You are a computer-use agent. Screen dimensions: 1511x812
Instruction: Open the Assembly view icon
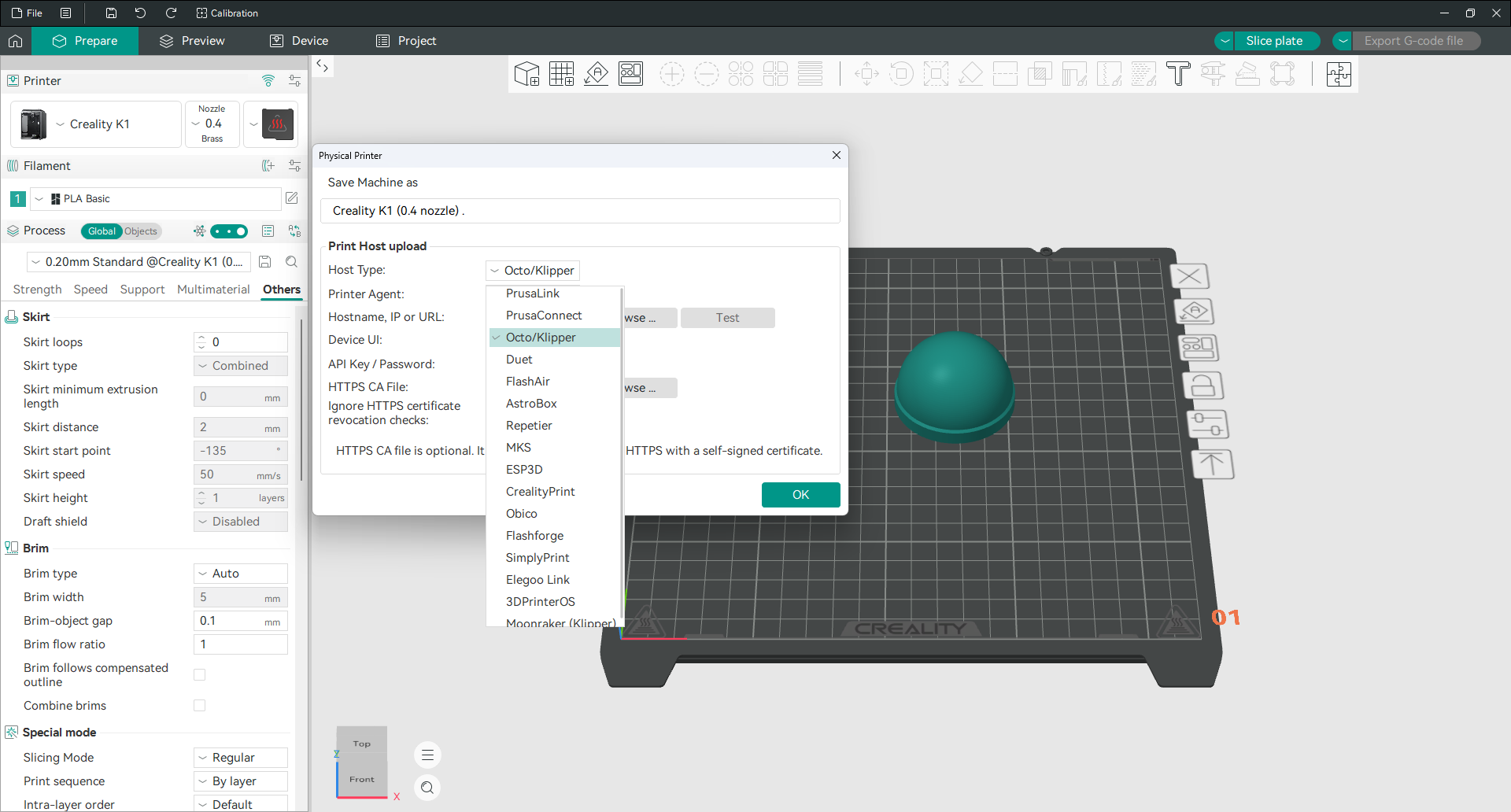[1339, 74]
